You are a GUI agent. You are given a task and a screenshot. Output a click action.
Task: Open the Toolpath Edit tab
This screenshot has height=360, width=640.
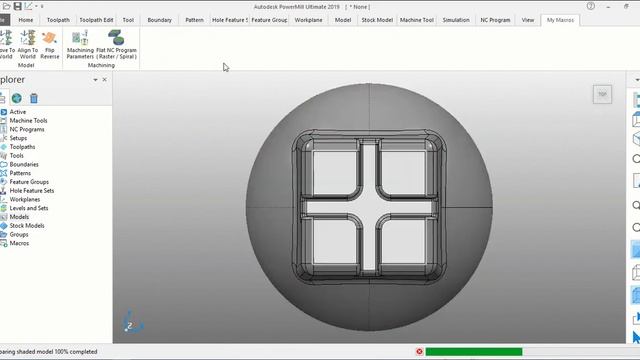[96, 20]
